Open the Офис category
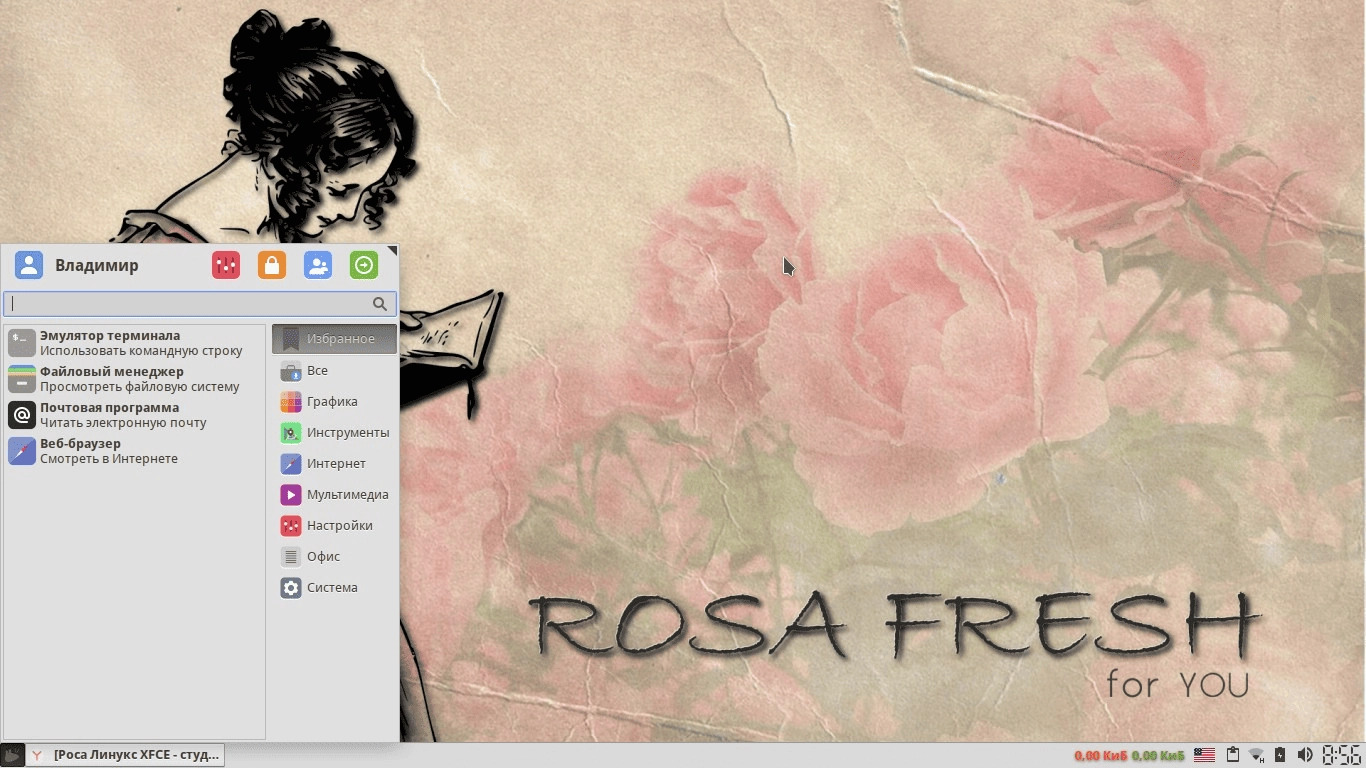Viewport: 1366px width, 768px height. click(334, 556)
